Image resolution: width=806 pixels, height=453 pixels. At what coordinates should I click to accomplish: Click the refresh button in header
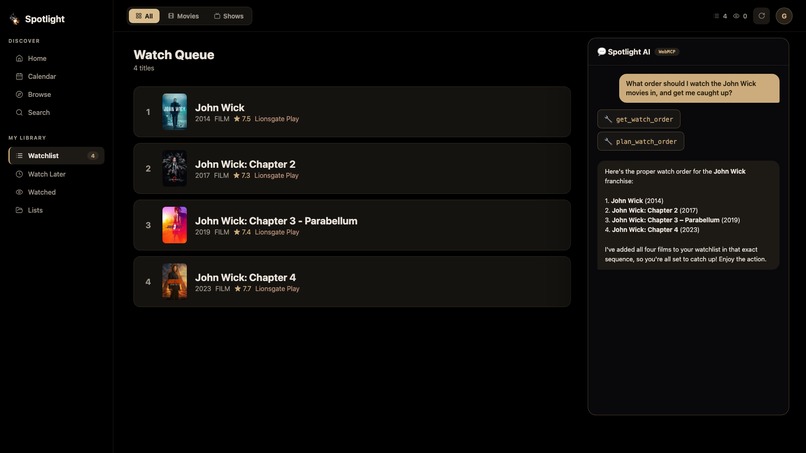click(x=761, y=16)
